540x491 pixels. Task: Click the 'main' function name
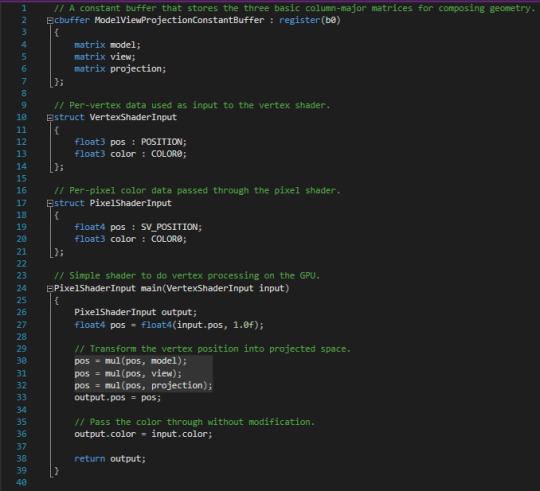click(151, 288)
